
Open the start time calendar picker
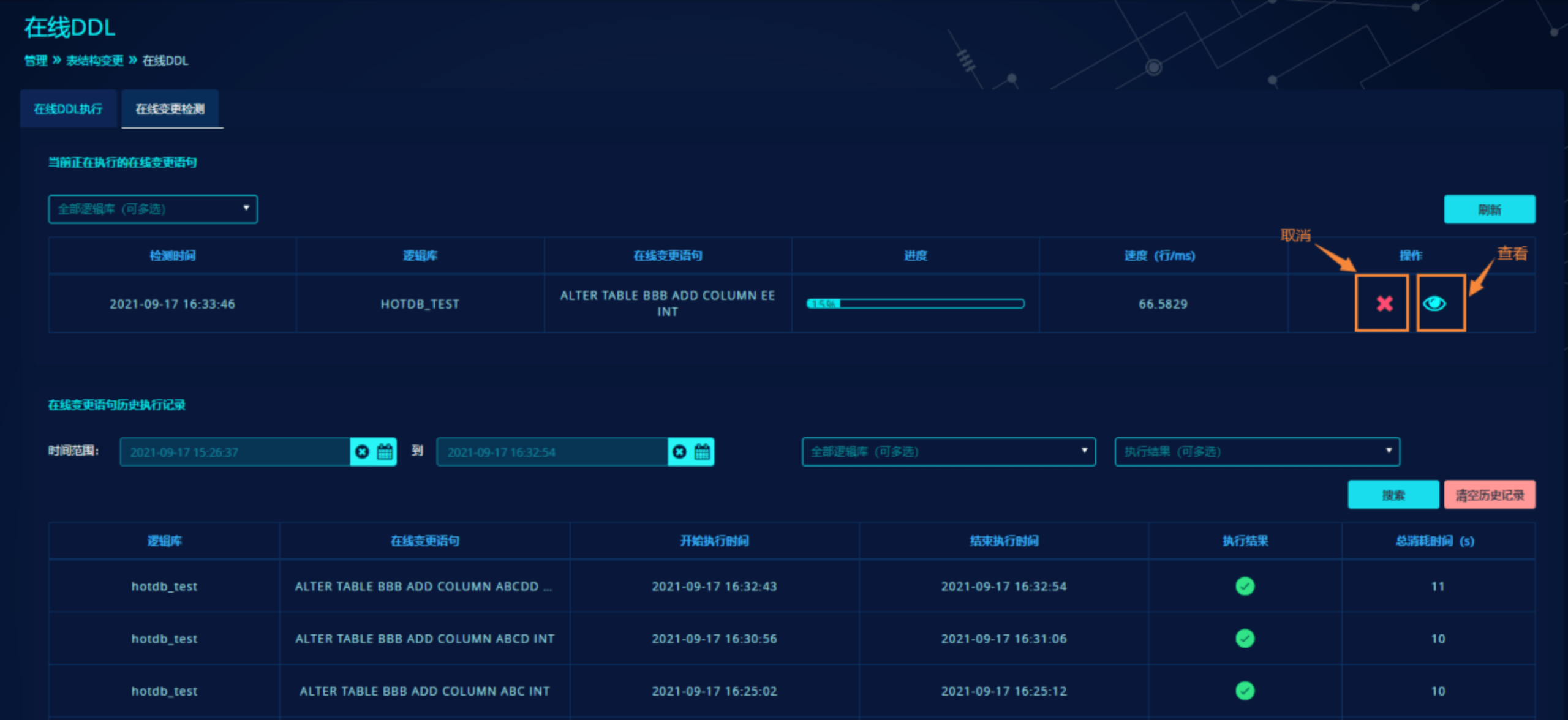pos(385,452)
